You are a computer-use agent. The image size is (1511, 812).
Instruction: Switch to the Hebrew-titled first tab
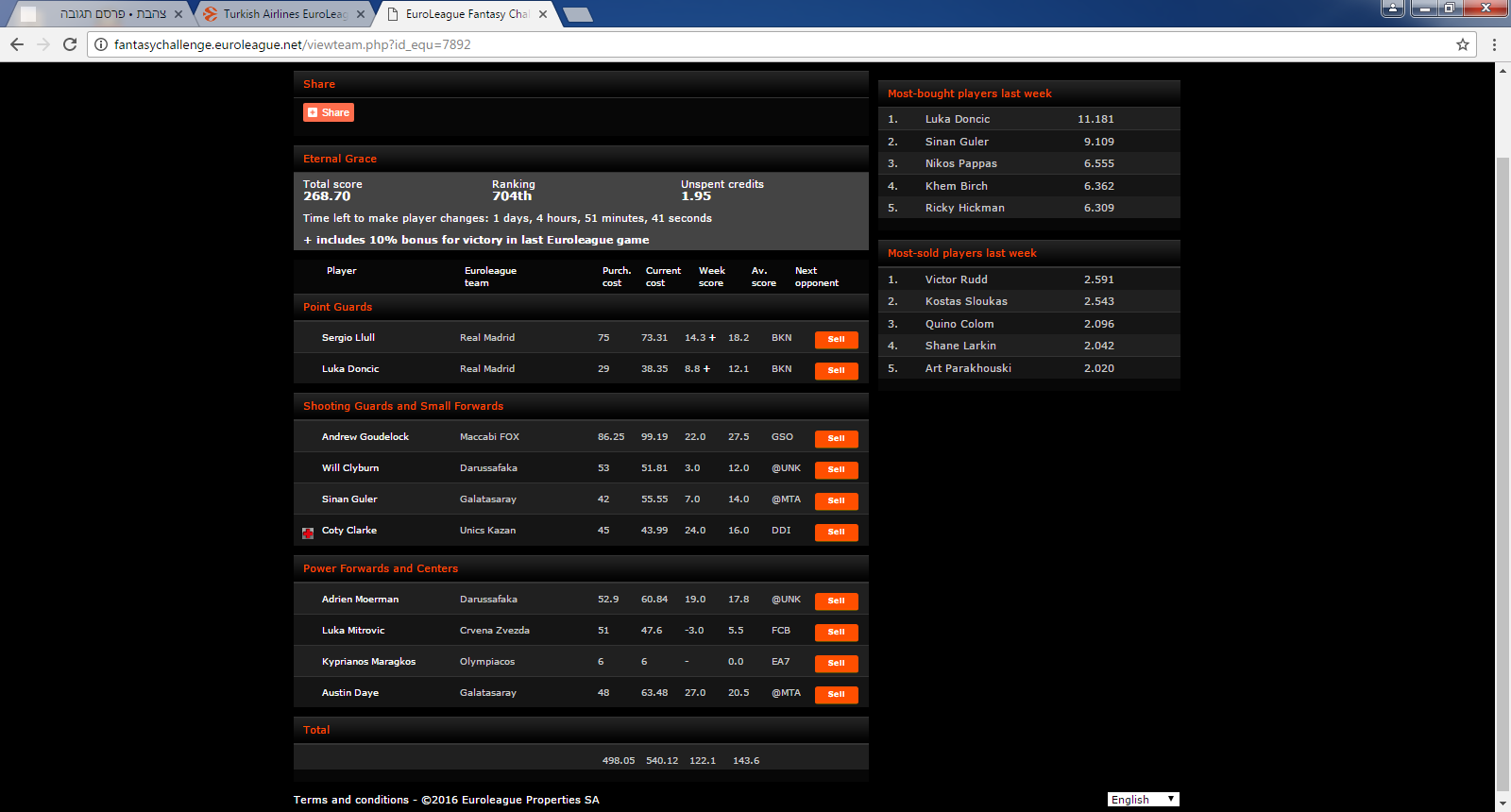(x=101, y=14)
